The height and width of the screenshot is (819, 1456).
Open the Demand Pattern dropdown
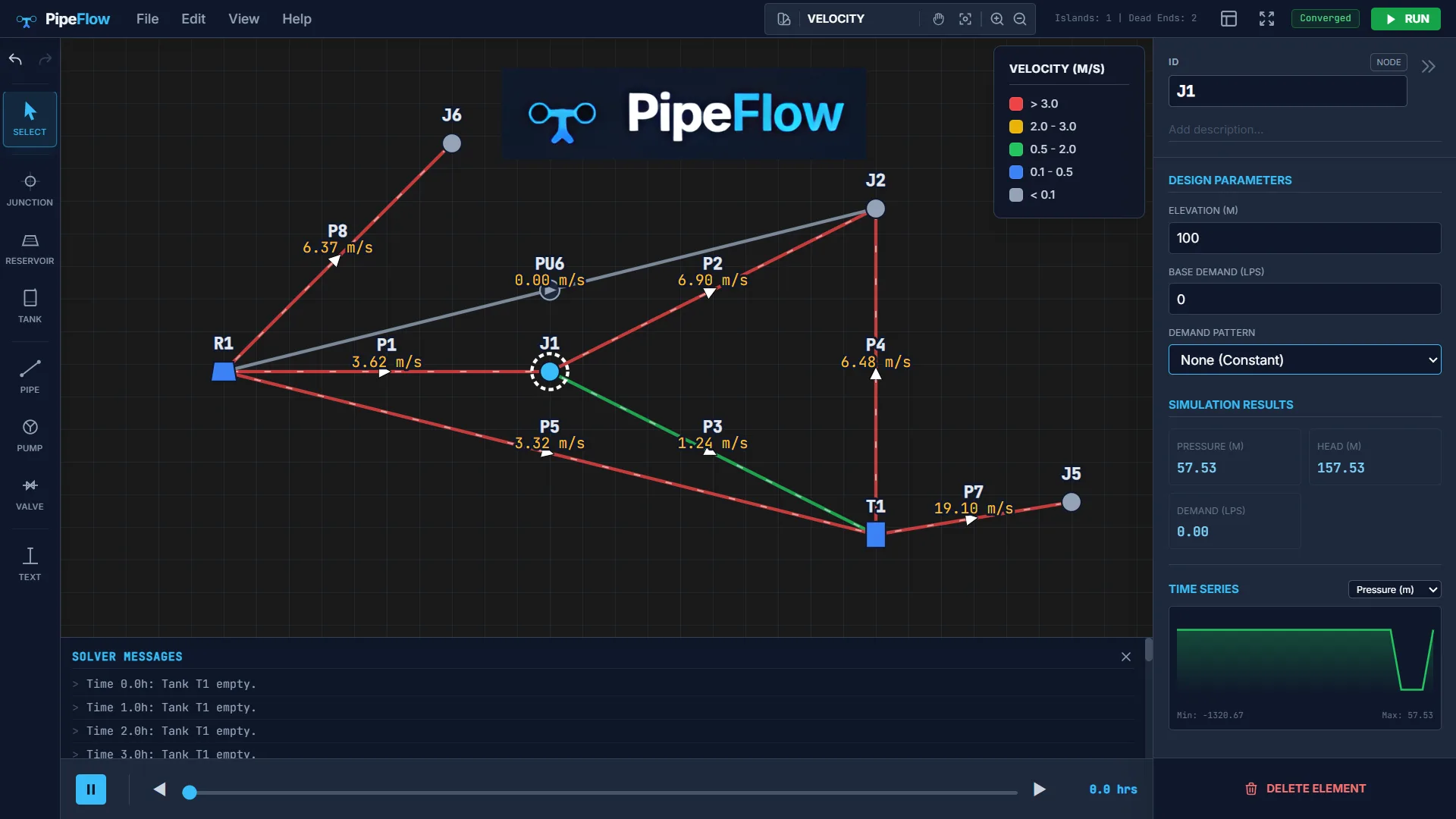click(x=1304, y=360)
